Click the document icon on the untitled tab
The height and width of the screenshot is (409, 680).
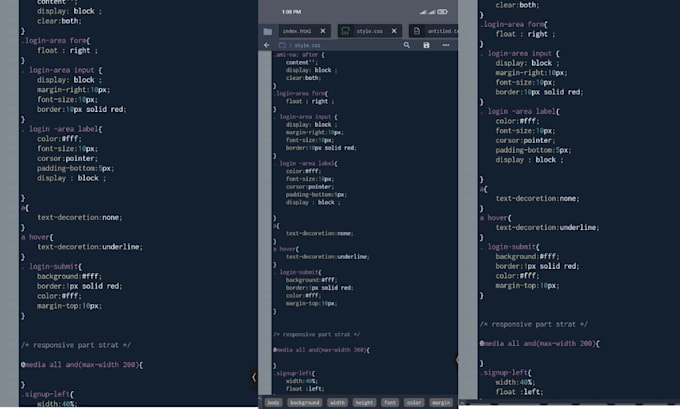pos(417,31)
